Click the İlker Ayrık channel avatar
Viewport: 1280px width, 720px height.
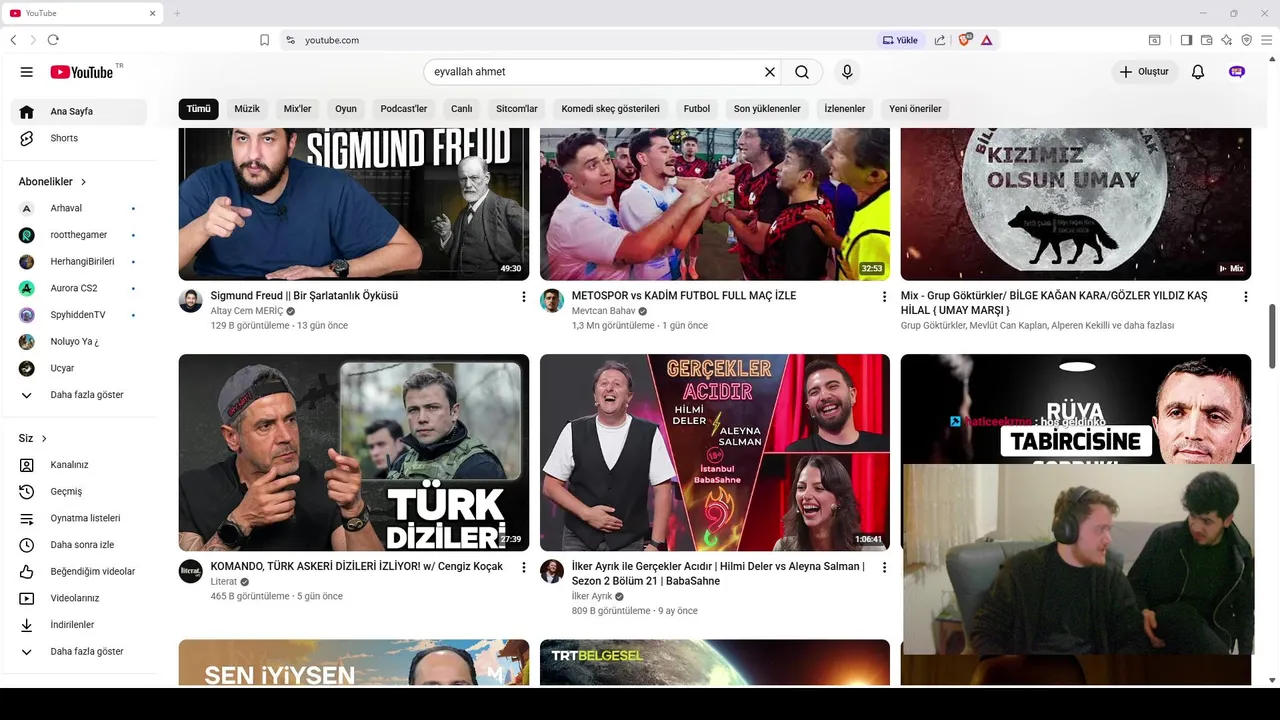tap(552, 571)
